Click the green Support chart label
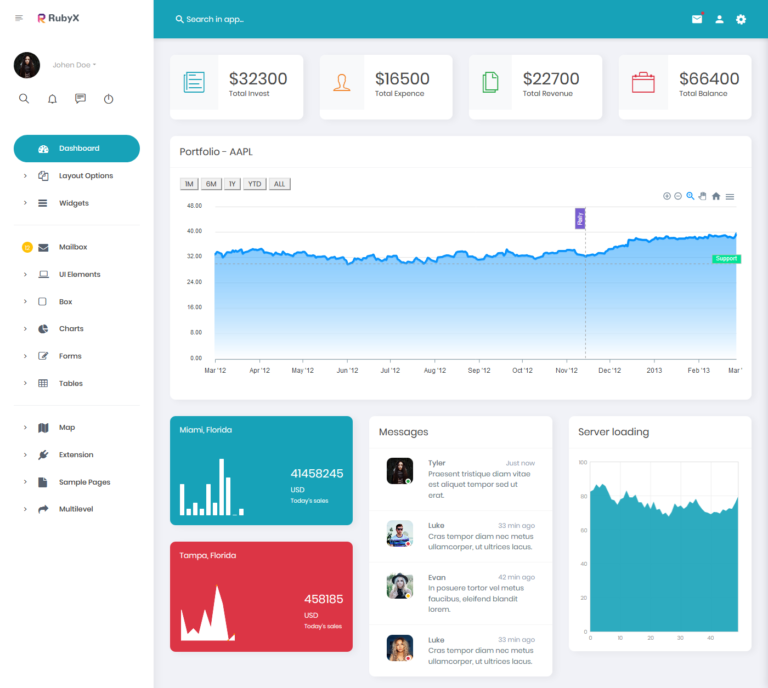The width and height of the screenshot is (768, 688). click(726, 259)
